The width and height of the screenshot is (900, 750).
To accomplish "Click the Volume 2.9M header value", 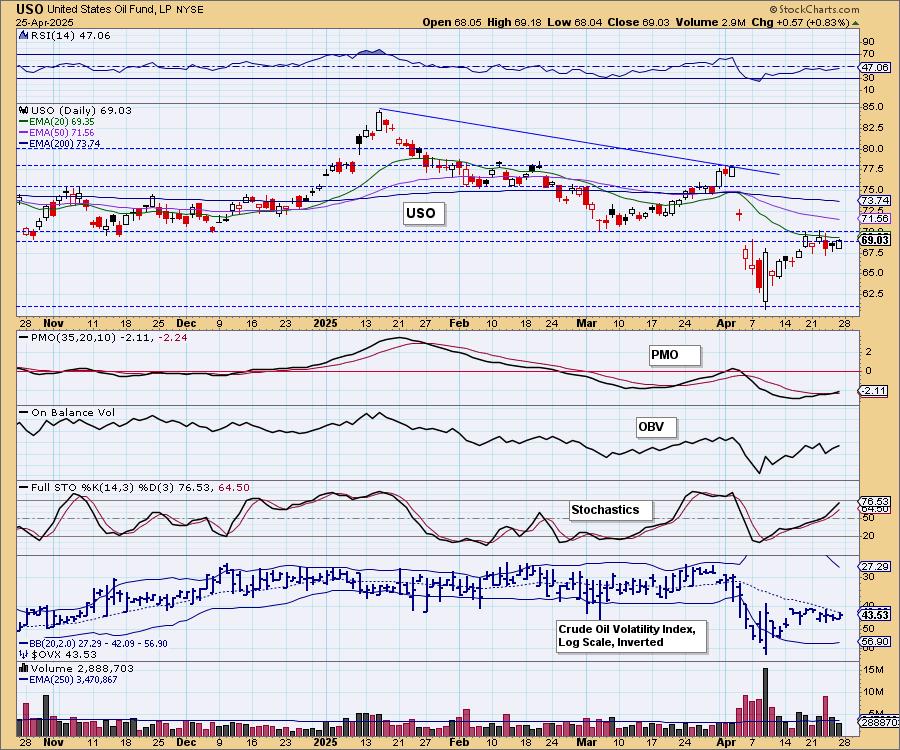I will (x=710, y=22).
